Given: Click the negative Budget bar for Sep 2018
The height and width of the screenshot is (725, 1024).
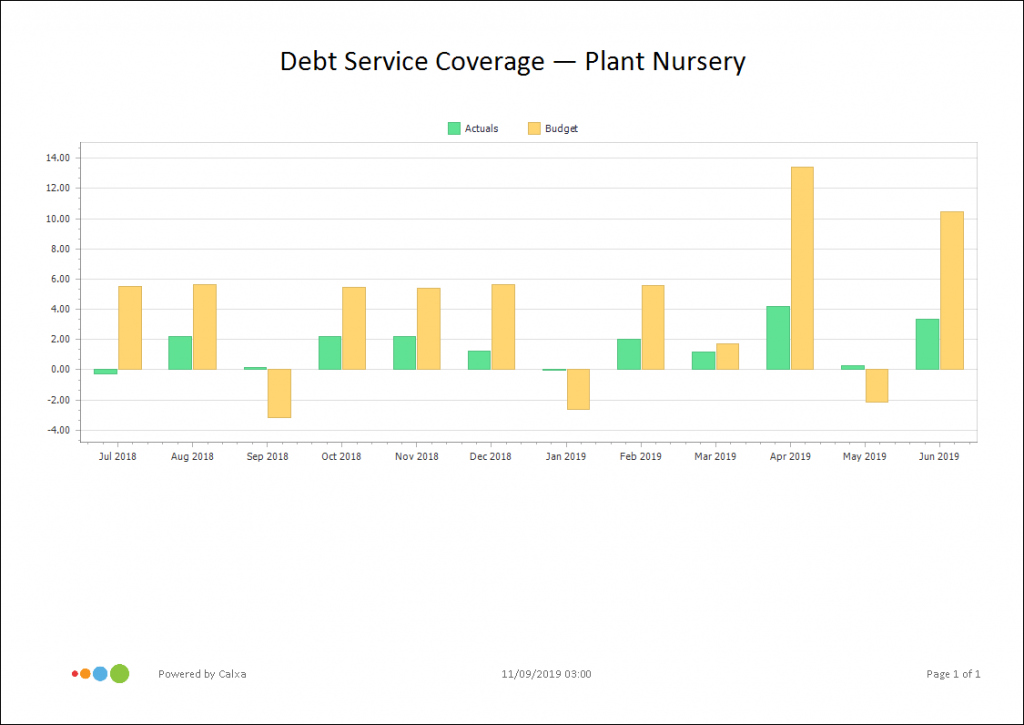Looking at the screenshot, I should [x=279, y=393].
